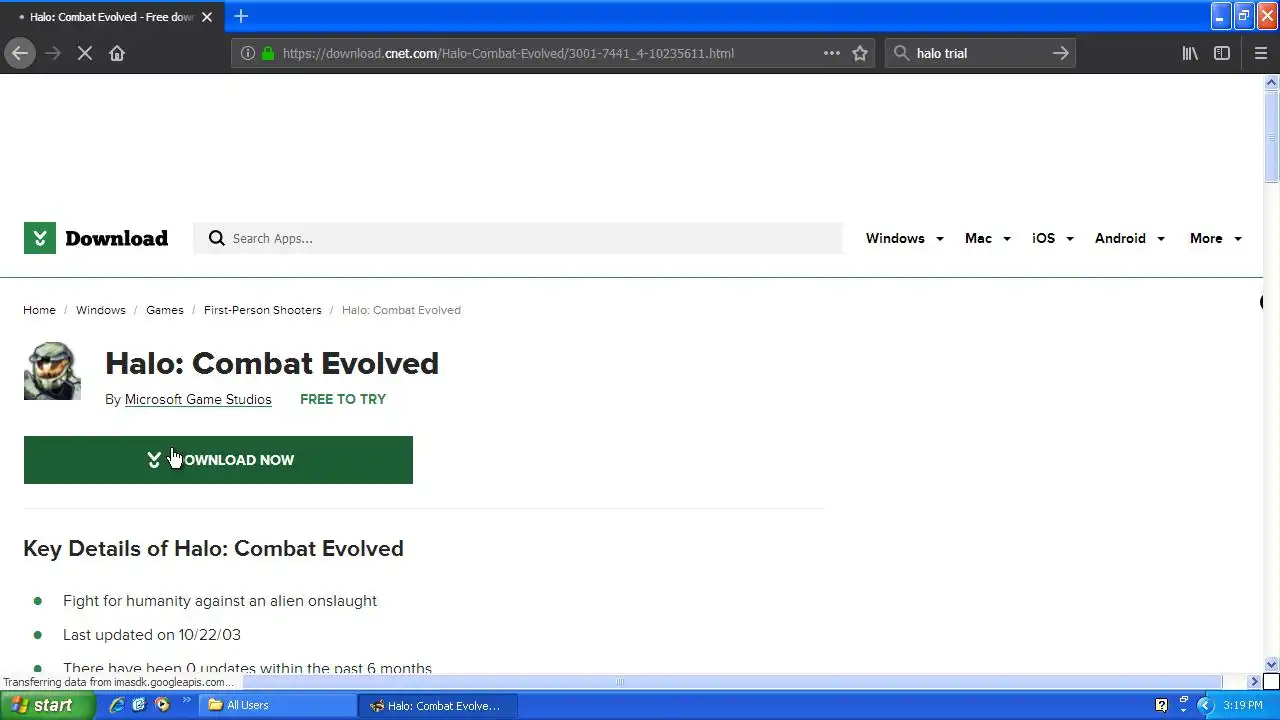Click the halo trial search box
Image resolution: width=1280 pixels, height=720 pixels.
click(x=980, y=53)
